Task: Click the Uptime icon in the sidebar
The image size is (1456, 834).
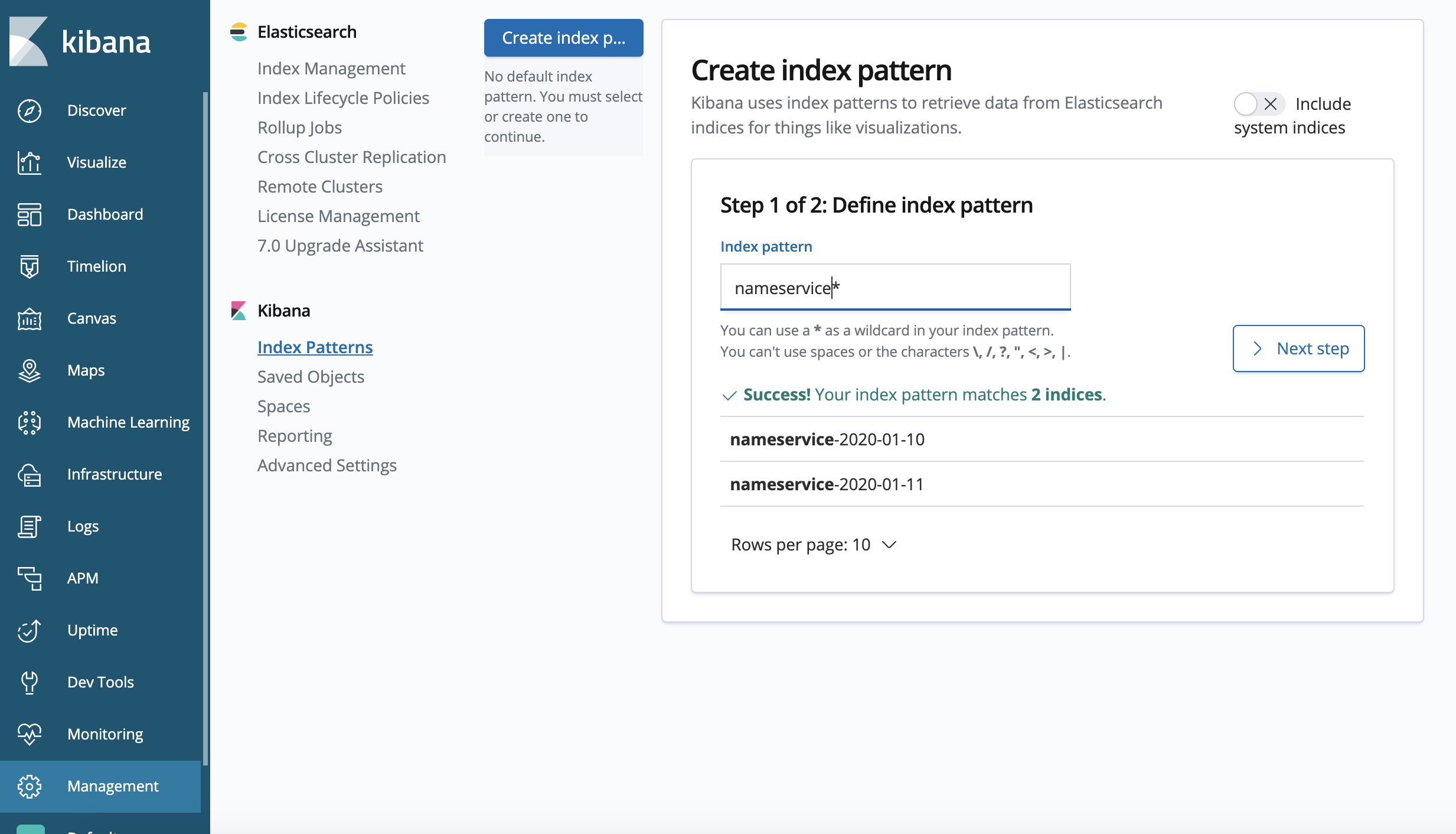Action: coord(29,630)
